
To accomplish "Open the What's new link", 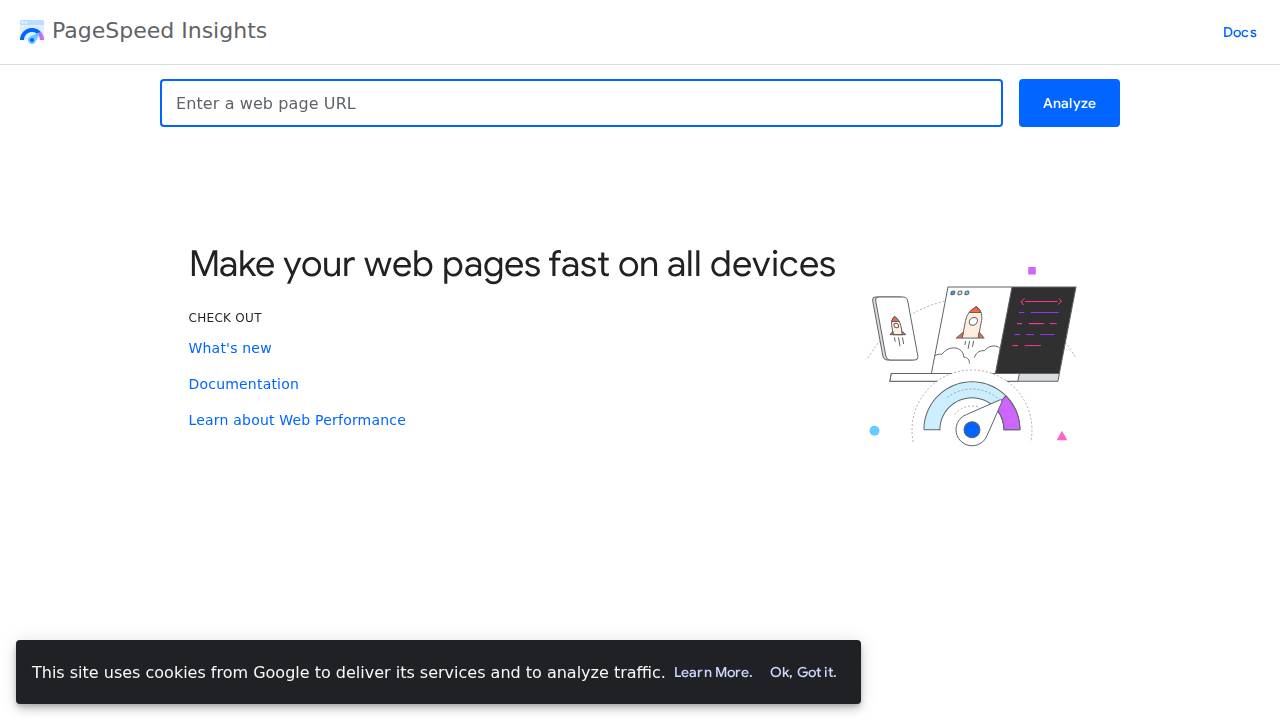I will pos(230,348).
